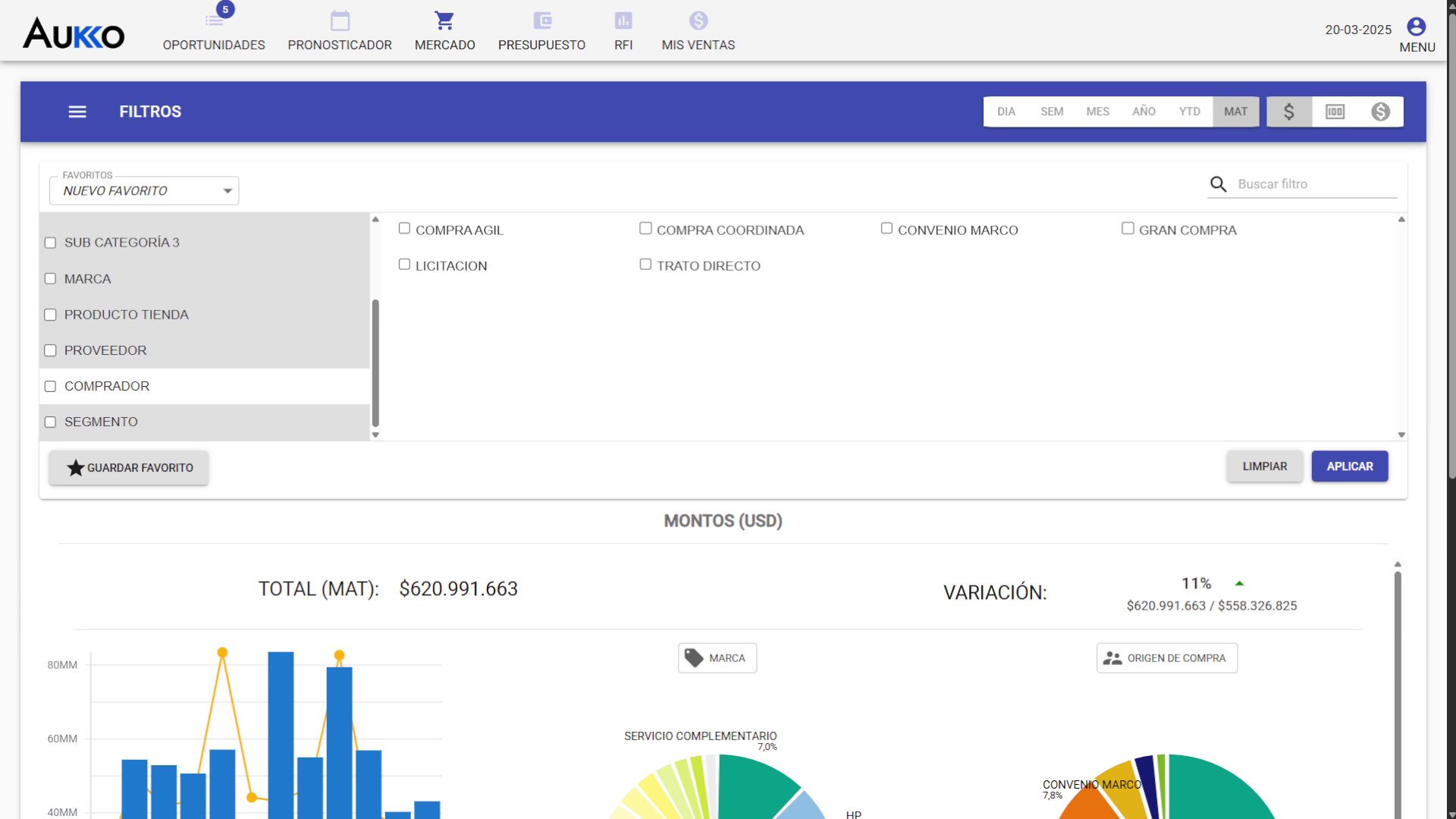Image resolution: width=1456 pixels, height=819 pixels.
Task: Click the user account Menu icon
Action: click(x=1416, y=27)
